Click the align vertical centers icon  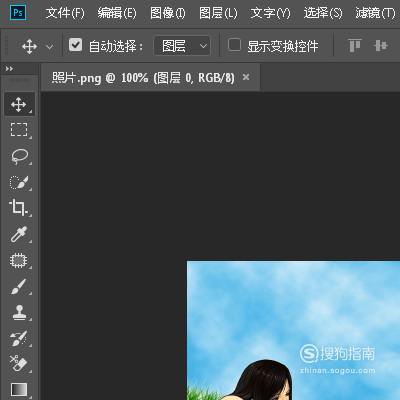[x=381, y=46]
